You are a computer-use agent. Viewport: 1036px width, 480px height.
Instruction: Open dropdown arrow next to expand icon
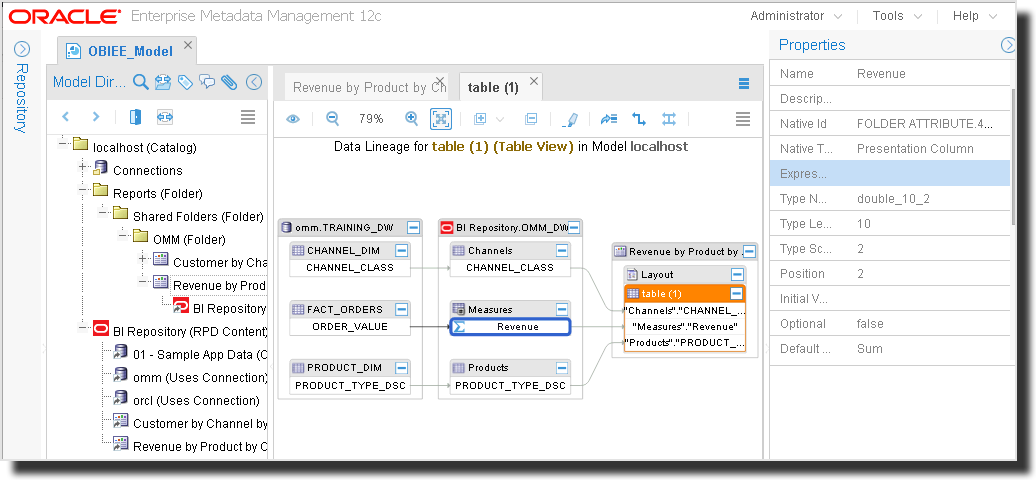(x=500, y=120)
